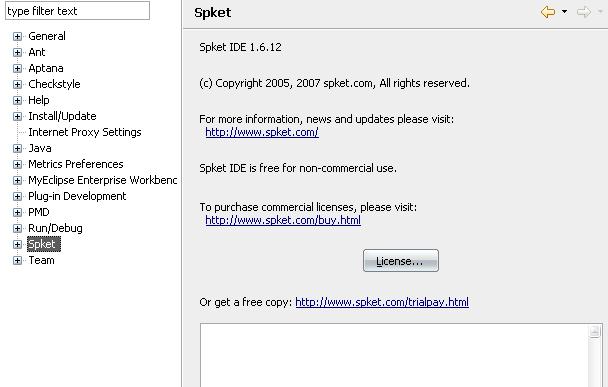Open the spket.com buy.html link
The height and width of the screenshot is (387, 608).
click(x=283, y=220)
